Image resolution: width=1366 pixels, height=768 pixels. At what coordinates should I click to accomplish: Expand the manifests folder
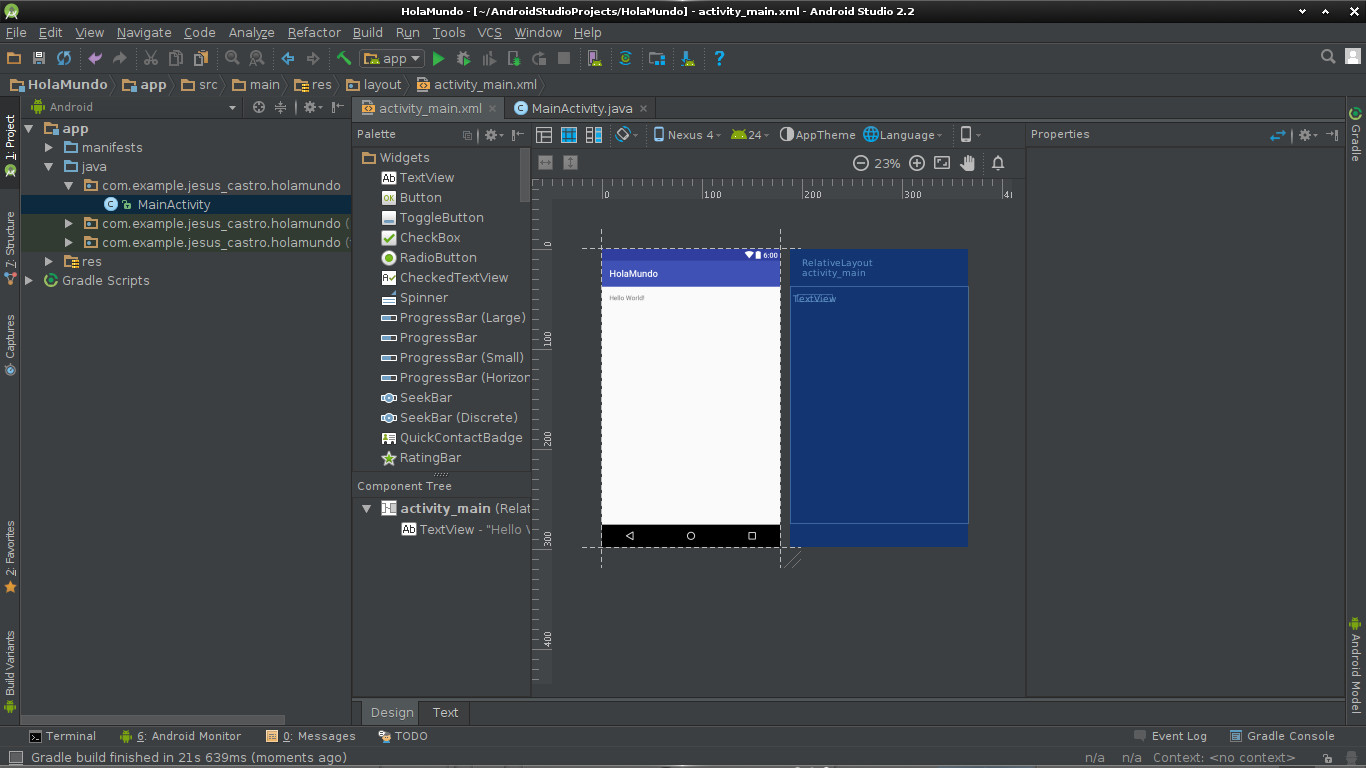tap(48, 148)
